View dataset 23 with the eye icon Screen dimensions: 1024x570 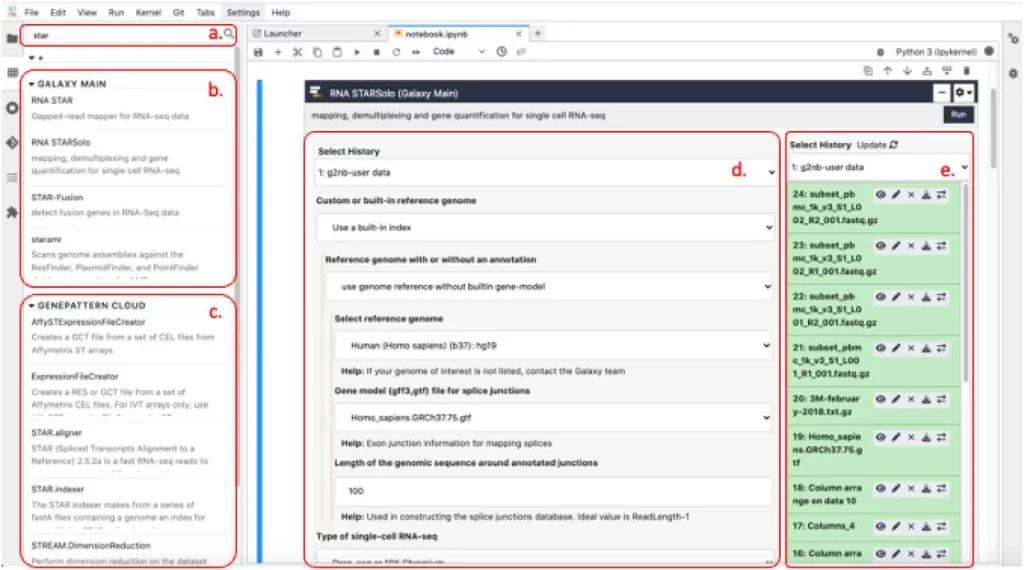880,245
